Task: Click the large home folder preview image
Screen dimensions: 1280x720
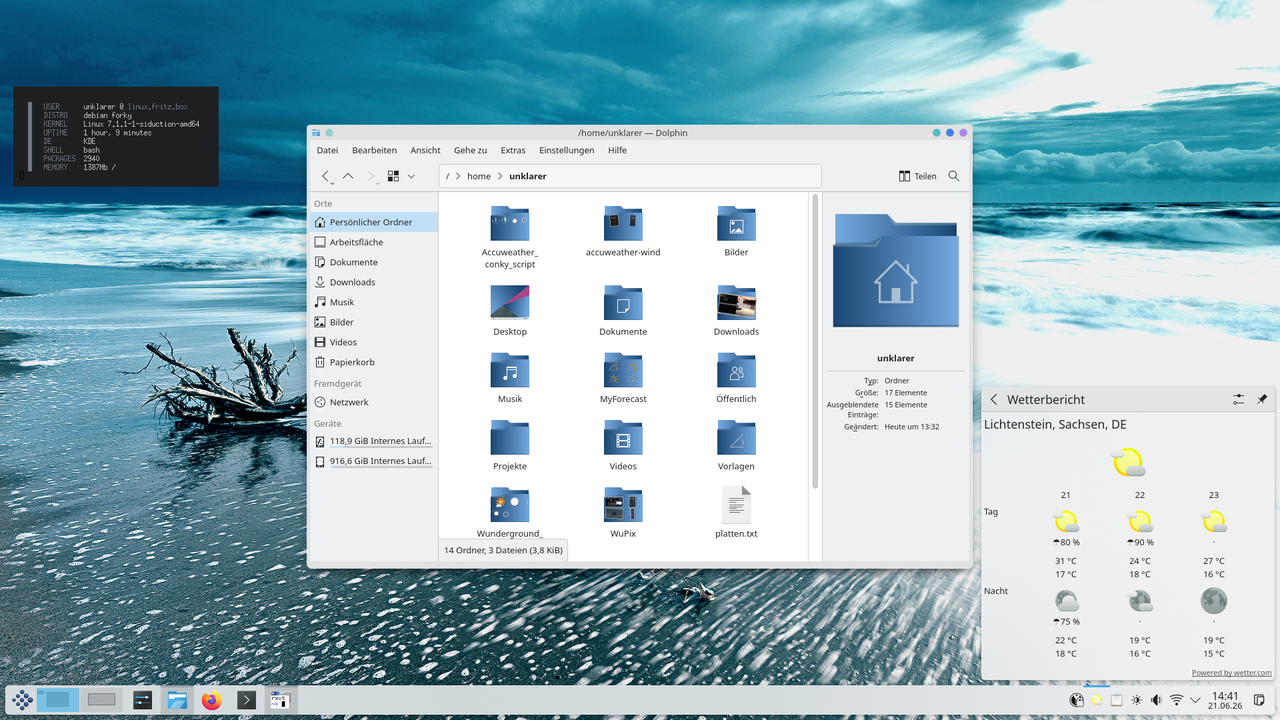Action: point(895,270)
